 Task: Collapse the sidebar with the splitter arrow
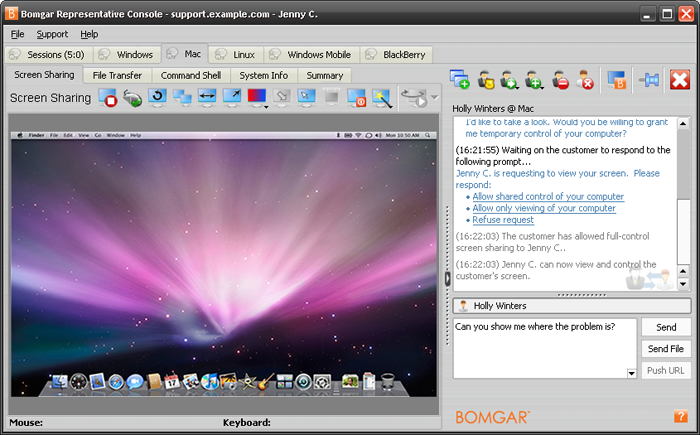pos(447,278)
